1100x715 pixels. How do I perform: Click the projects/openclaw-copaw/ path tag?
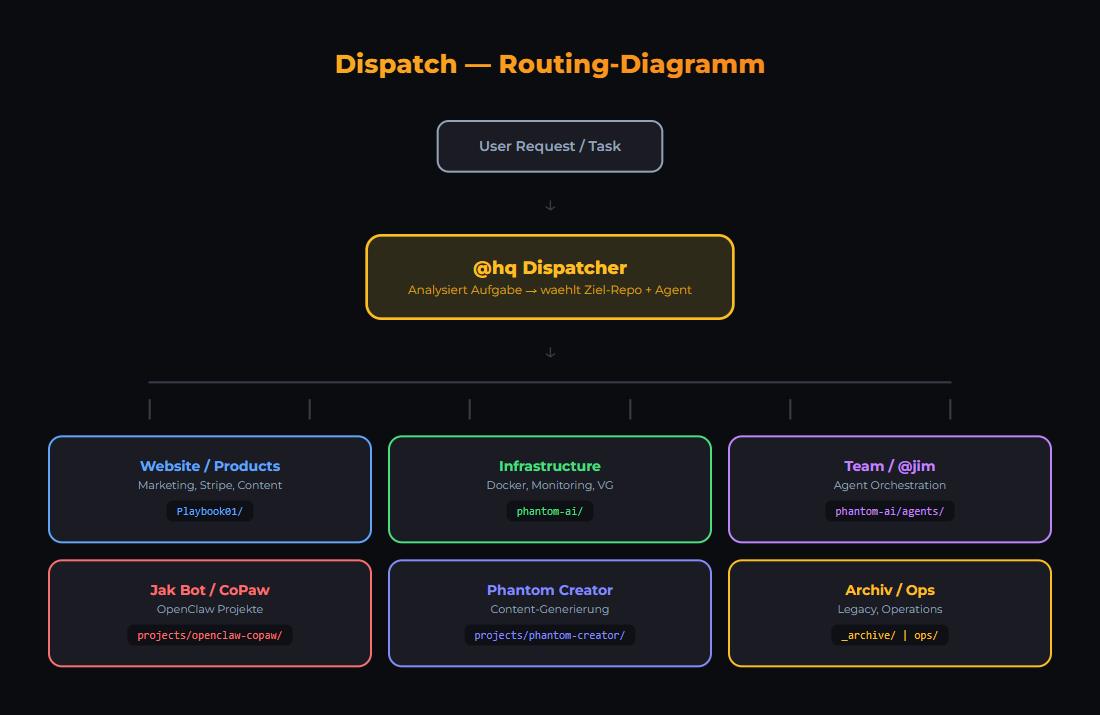pos(210,635)
